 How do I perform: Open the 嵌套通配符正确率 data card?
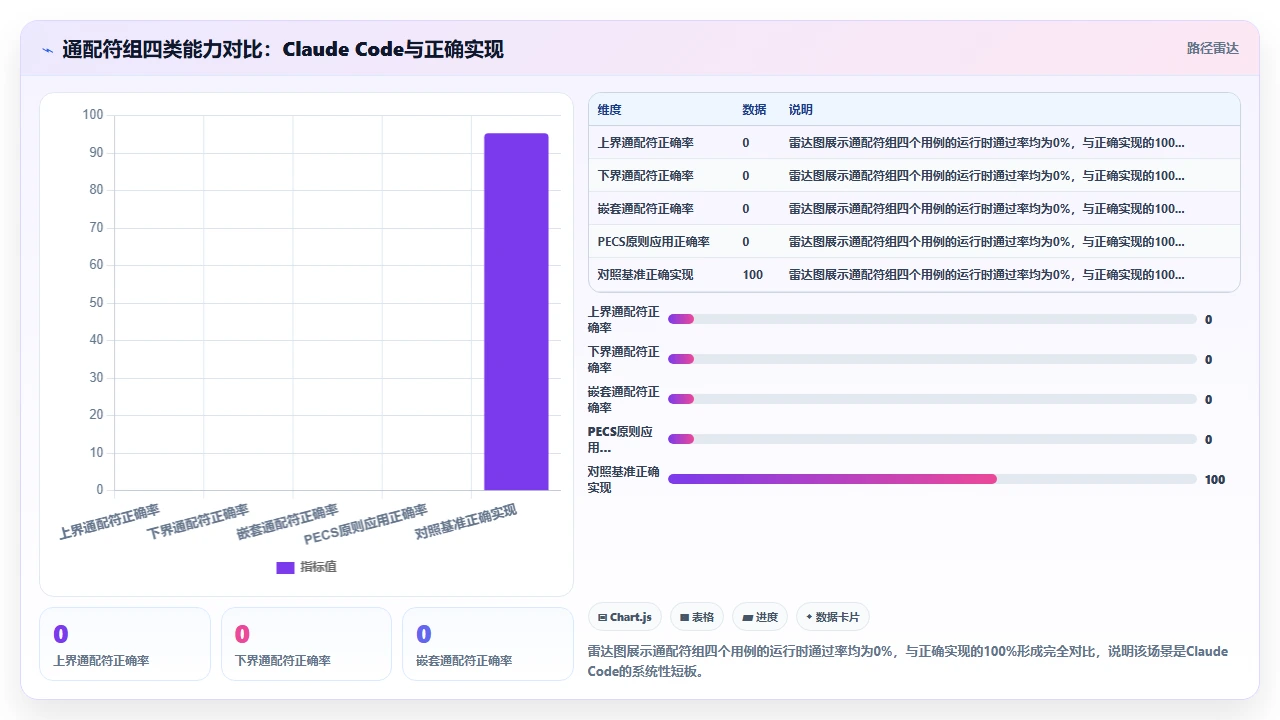pos(488,644)
